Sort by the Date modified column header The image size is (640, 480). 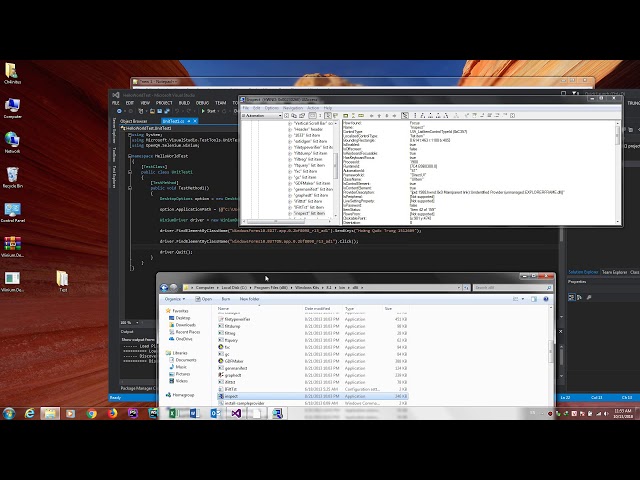317,309
